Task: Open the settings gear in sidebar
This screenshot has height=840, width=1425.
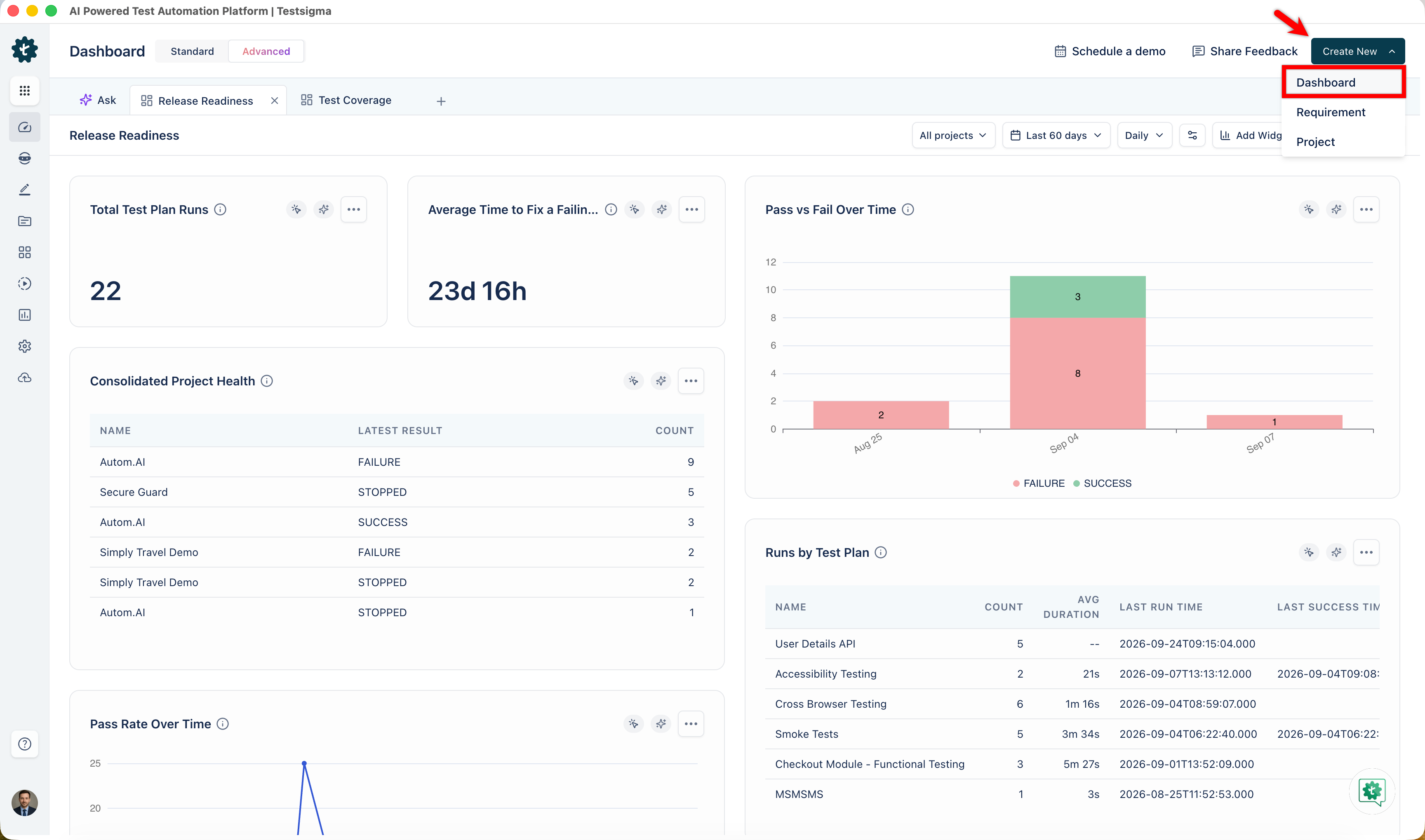Action: (x=24, y=346)
